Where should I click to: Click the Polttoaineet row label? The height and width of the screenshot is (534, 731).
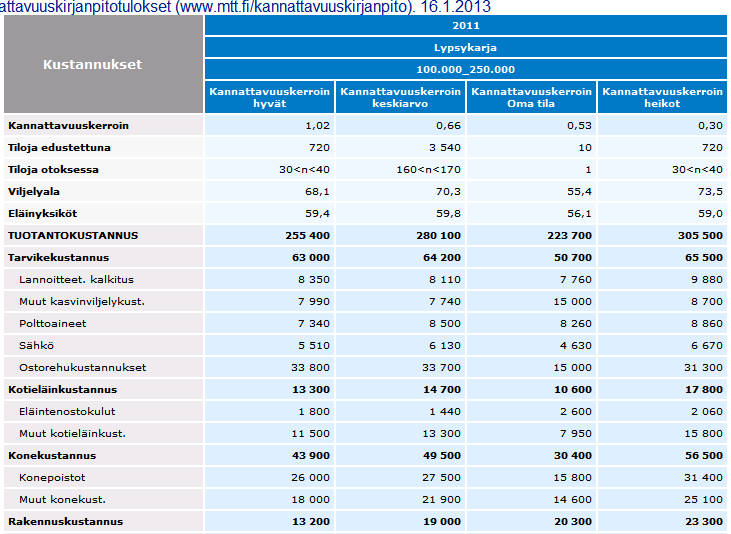click(53, 323)
